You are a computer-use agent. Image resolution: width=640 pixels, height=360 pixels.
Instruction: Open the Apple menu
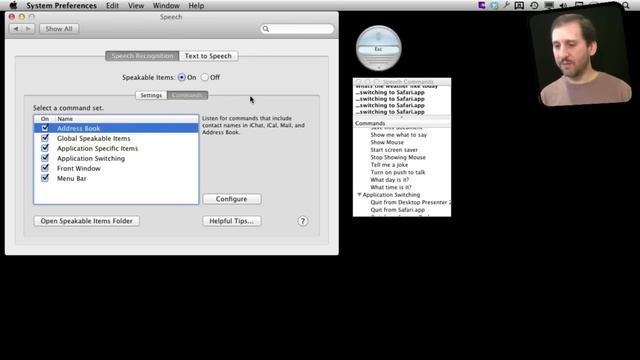(x=13, y=5)
